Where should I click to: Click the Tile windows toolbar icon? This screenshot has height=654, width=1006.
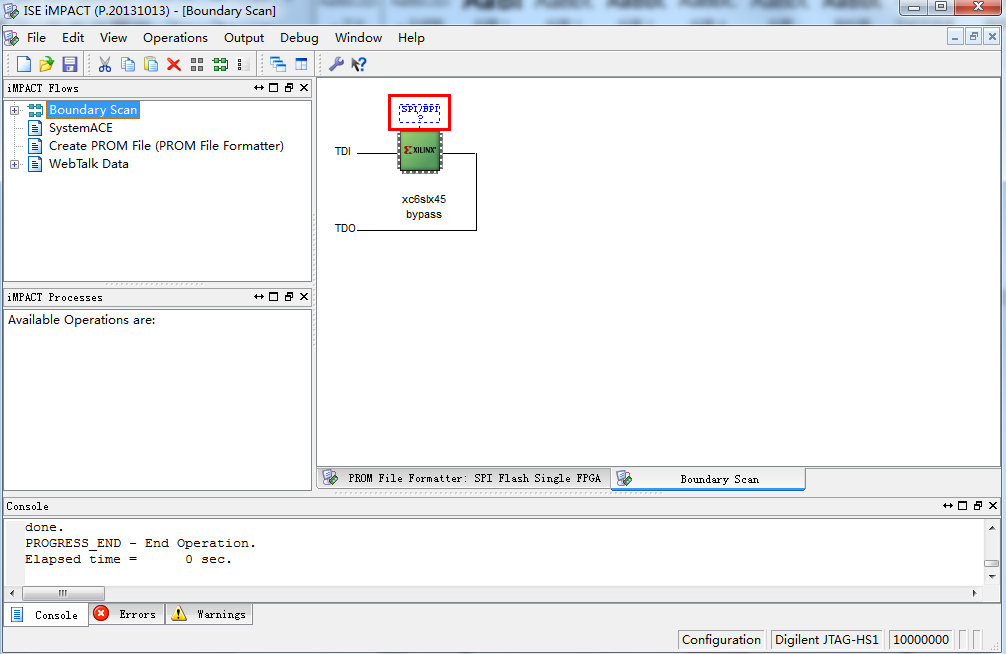click(301, 64)
